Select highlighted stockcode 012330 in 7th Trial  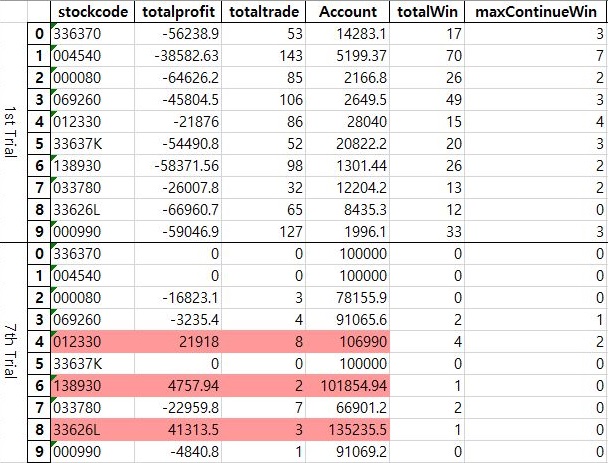coord(92,342)
